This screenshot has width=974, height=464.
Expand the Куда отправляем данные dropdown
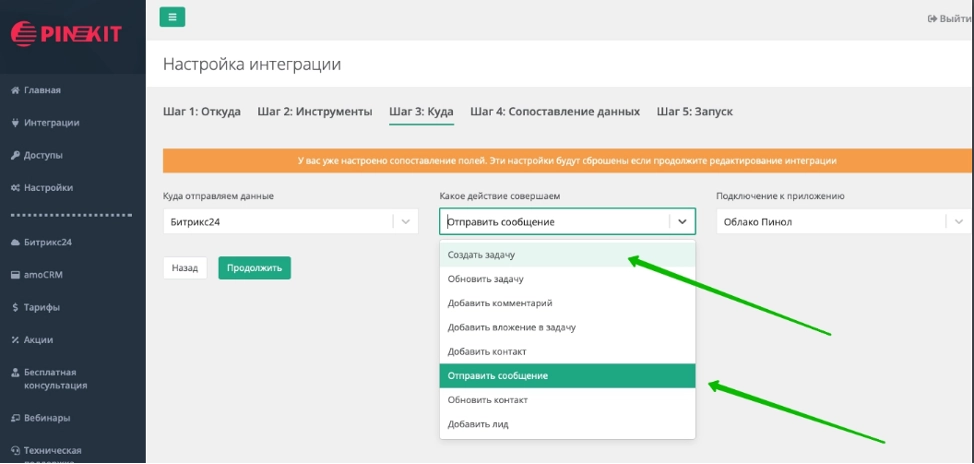[290, 222]
